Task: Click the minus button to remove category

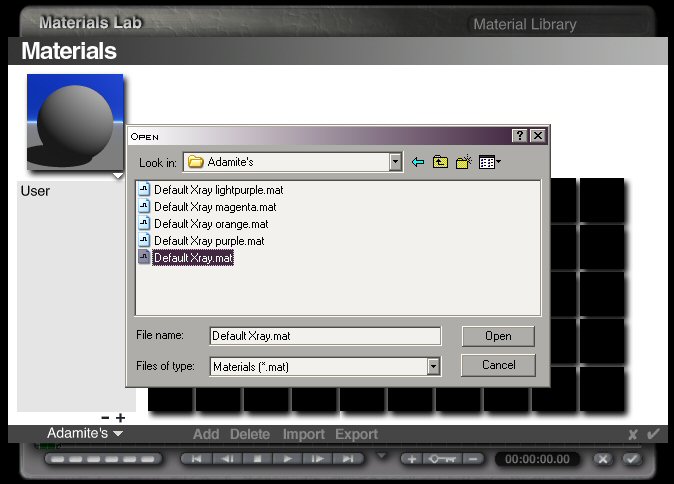Action: 105,417
